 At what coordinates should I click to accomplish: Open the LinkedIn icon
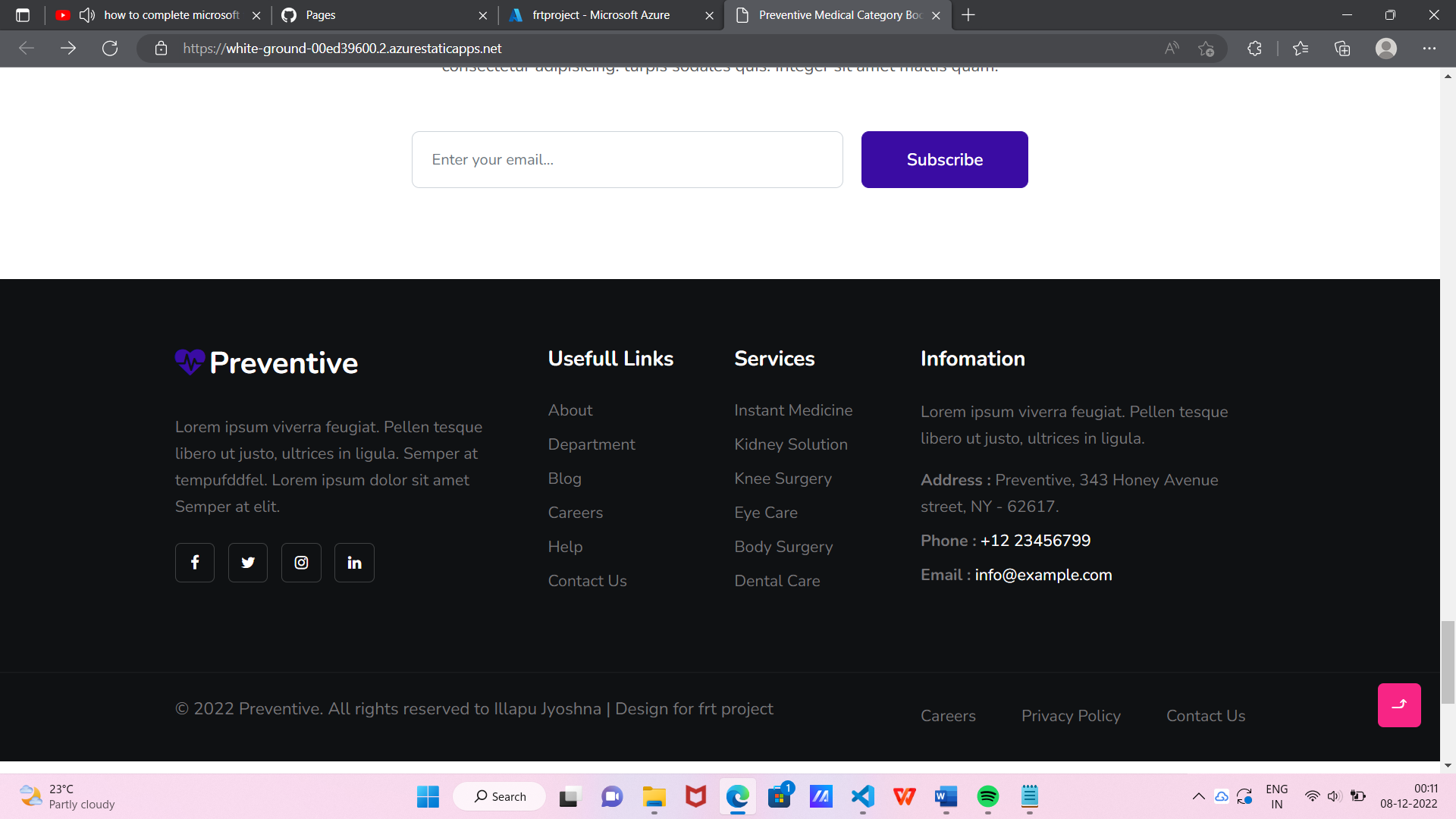pos(354,562)
